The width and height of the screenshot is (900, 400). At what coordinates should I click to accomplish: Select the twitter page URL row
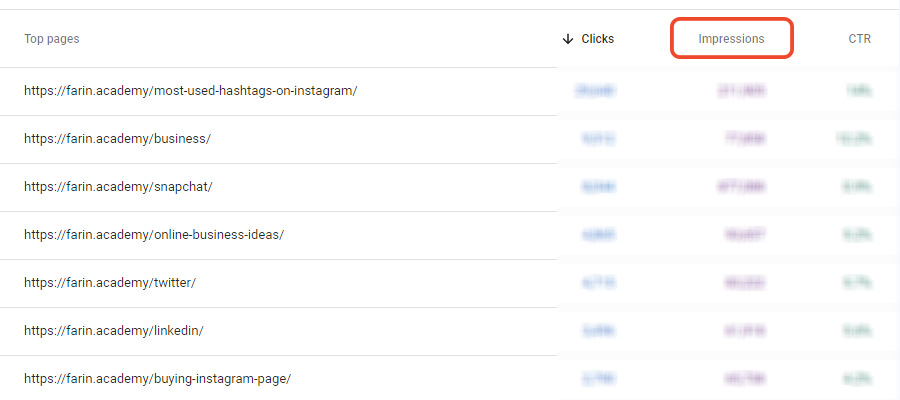[x=109, y=283]
